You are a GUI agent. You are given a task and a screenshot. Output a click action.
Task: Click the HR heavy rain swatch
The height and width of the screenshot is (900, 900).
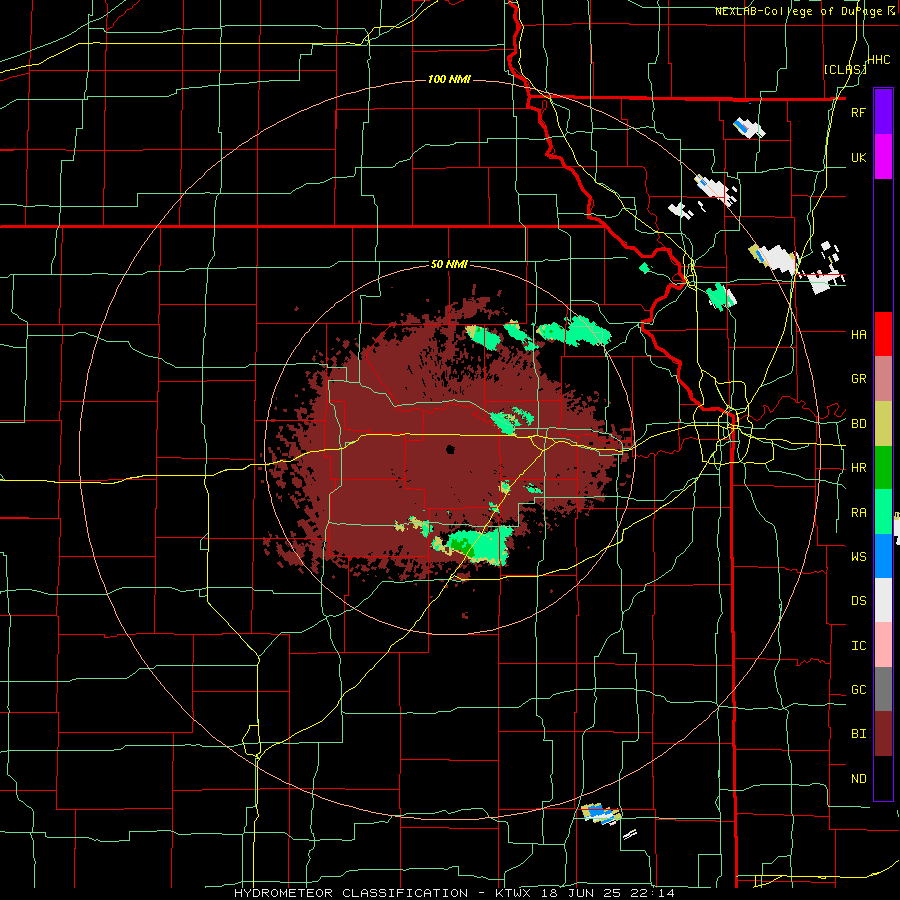click(883, 468)
